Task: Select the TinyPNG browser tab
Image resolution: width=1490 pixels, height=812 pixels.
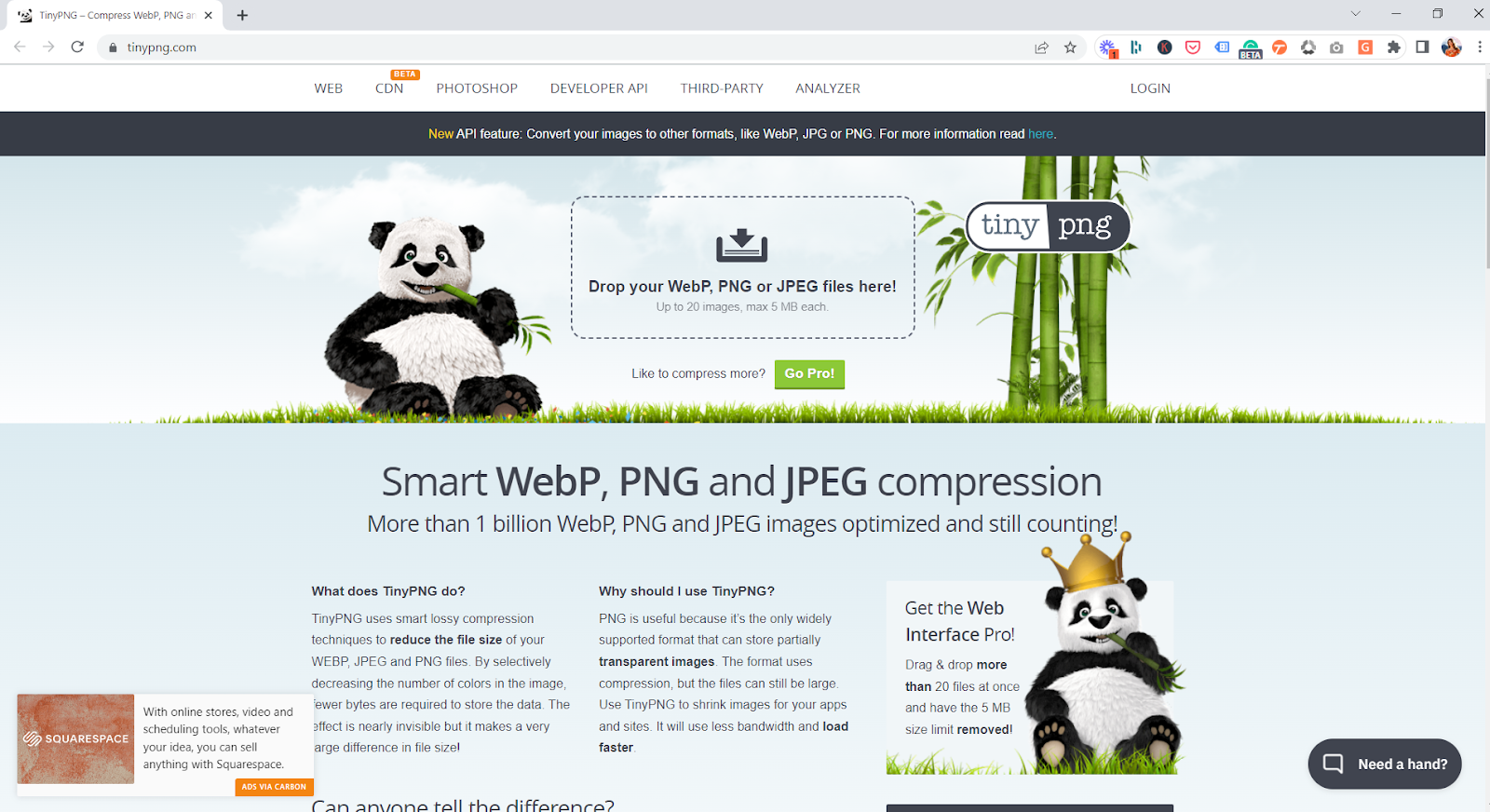Action: [x=115, y=15]
